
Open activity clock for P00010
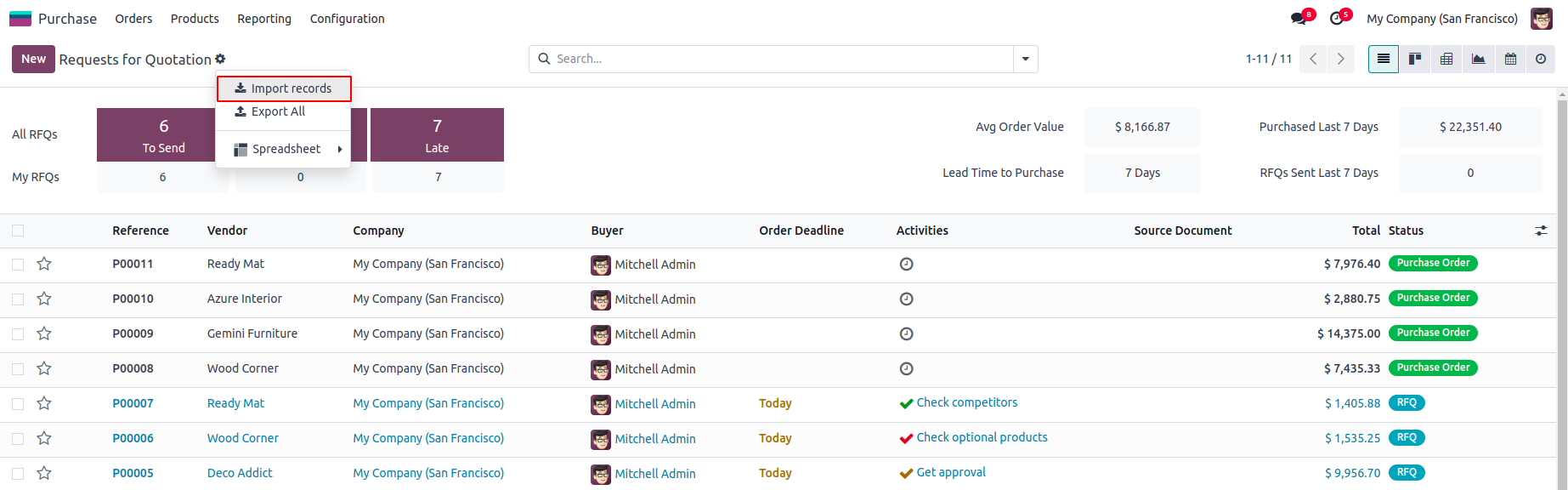tap(906, 299)
